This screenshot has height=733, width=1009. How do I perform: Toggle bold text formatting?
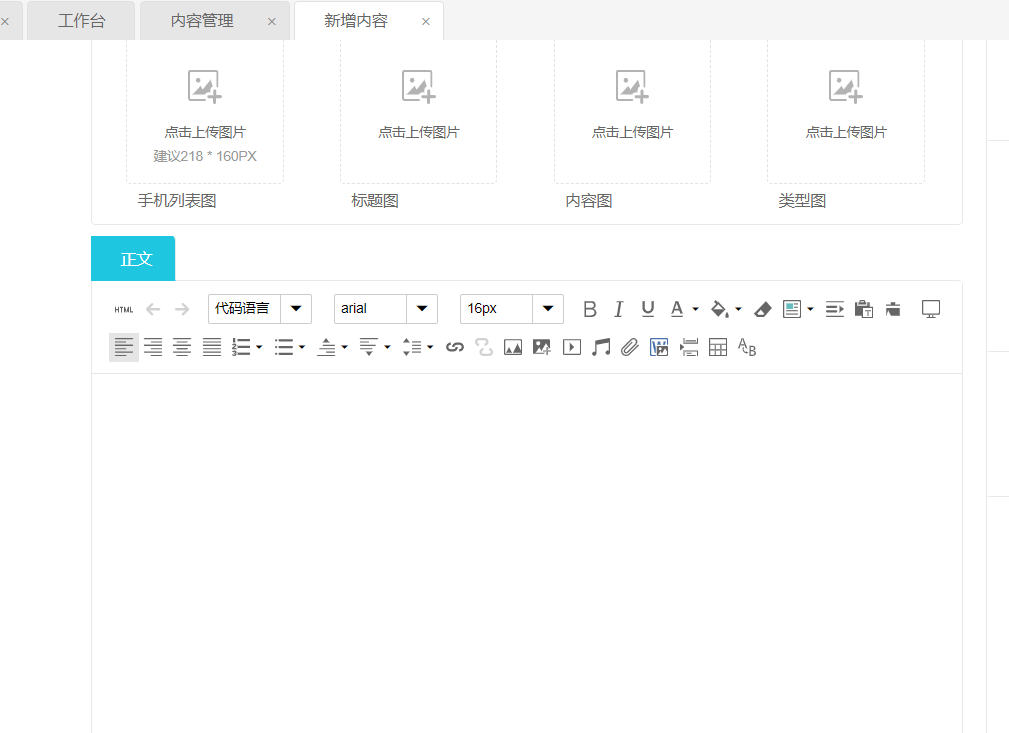click(x=590, y=310)
